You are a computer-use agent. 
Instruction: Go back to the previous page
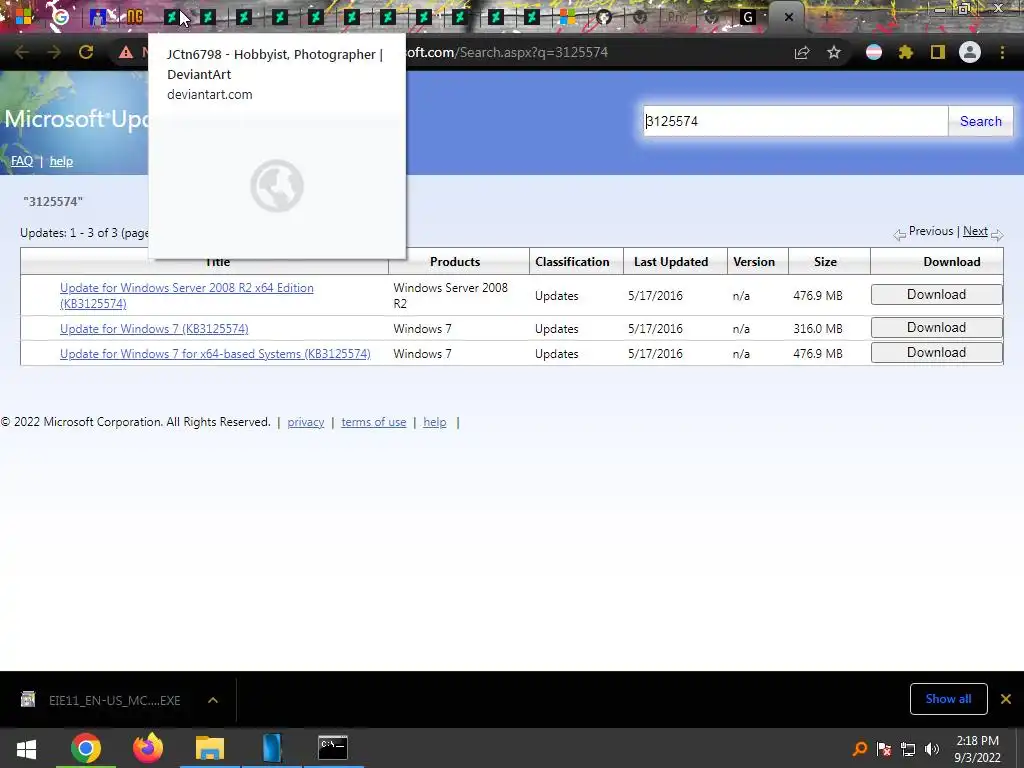[22, 52]
